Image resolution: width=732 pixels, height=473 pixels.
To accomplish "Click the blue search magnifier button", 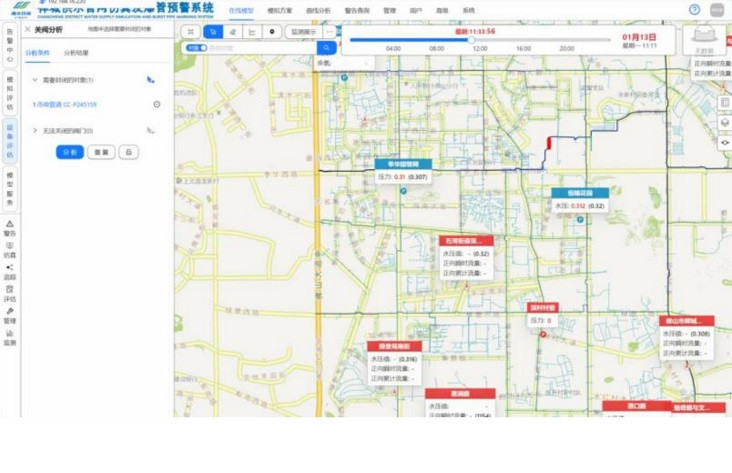I will coord(325,47).
